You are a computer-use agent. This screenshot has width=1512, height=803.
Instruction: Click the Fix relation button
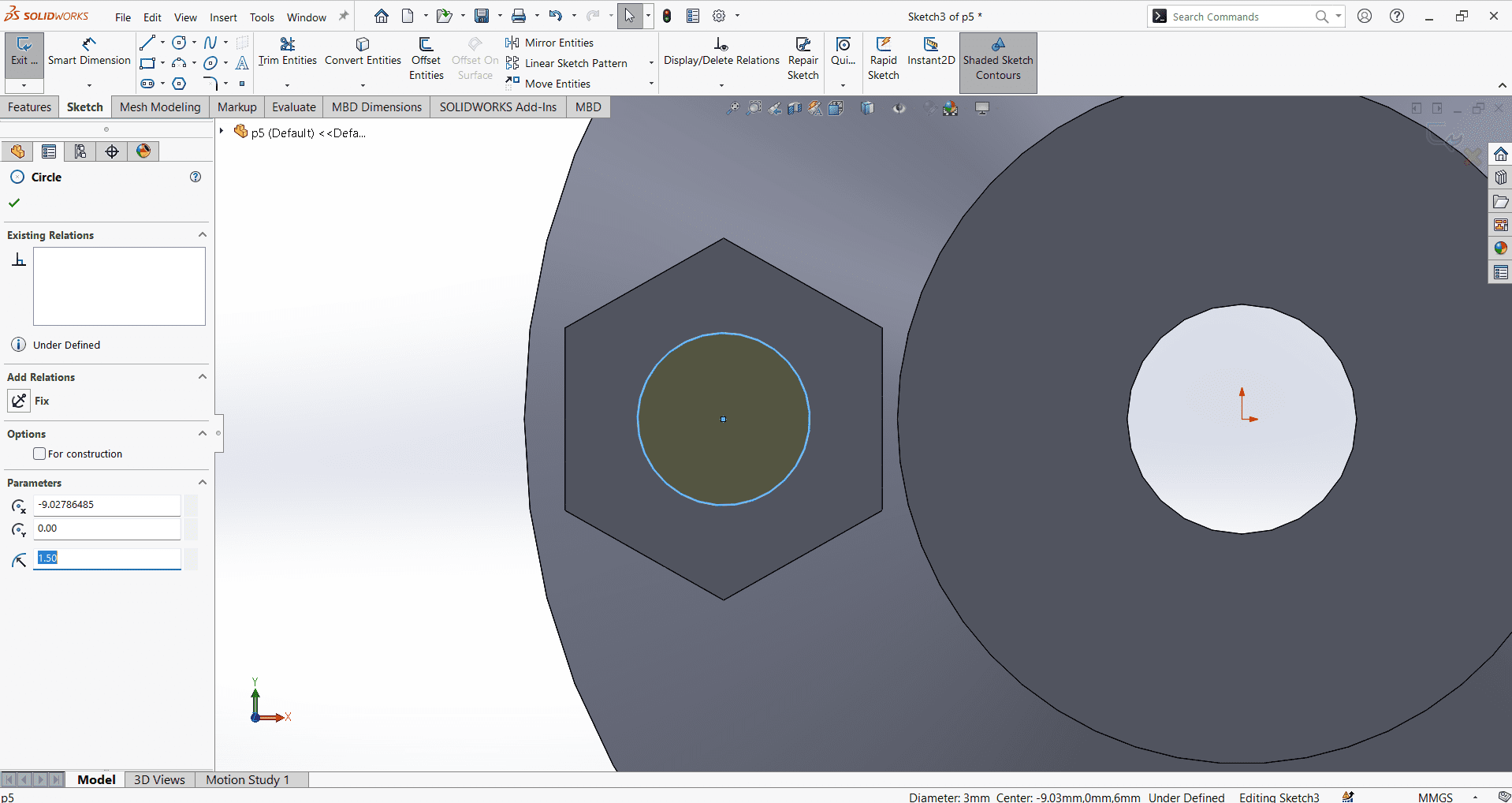[19, 401]
